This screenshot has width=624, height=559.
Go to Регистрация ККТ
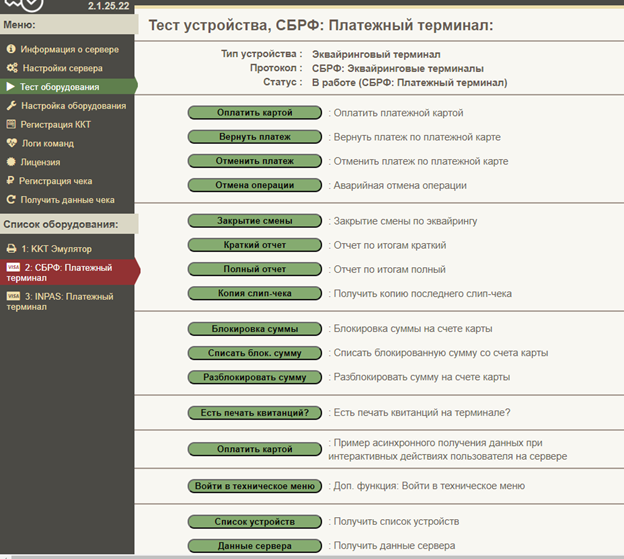point(56,125)
